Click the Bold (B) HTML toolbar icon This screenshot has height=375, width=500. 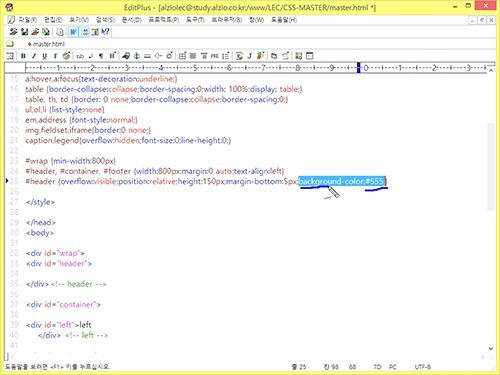click(x=23, y=56)
